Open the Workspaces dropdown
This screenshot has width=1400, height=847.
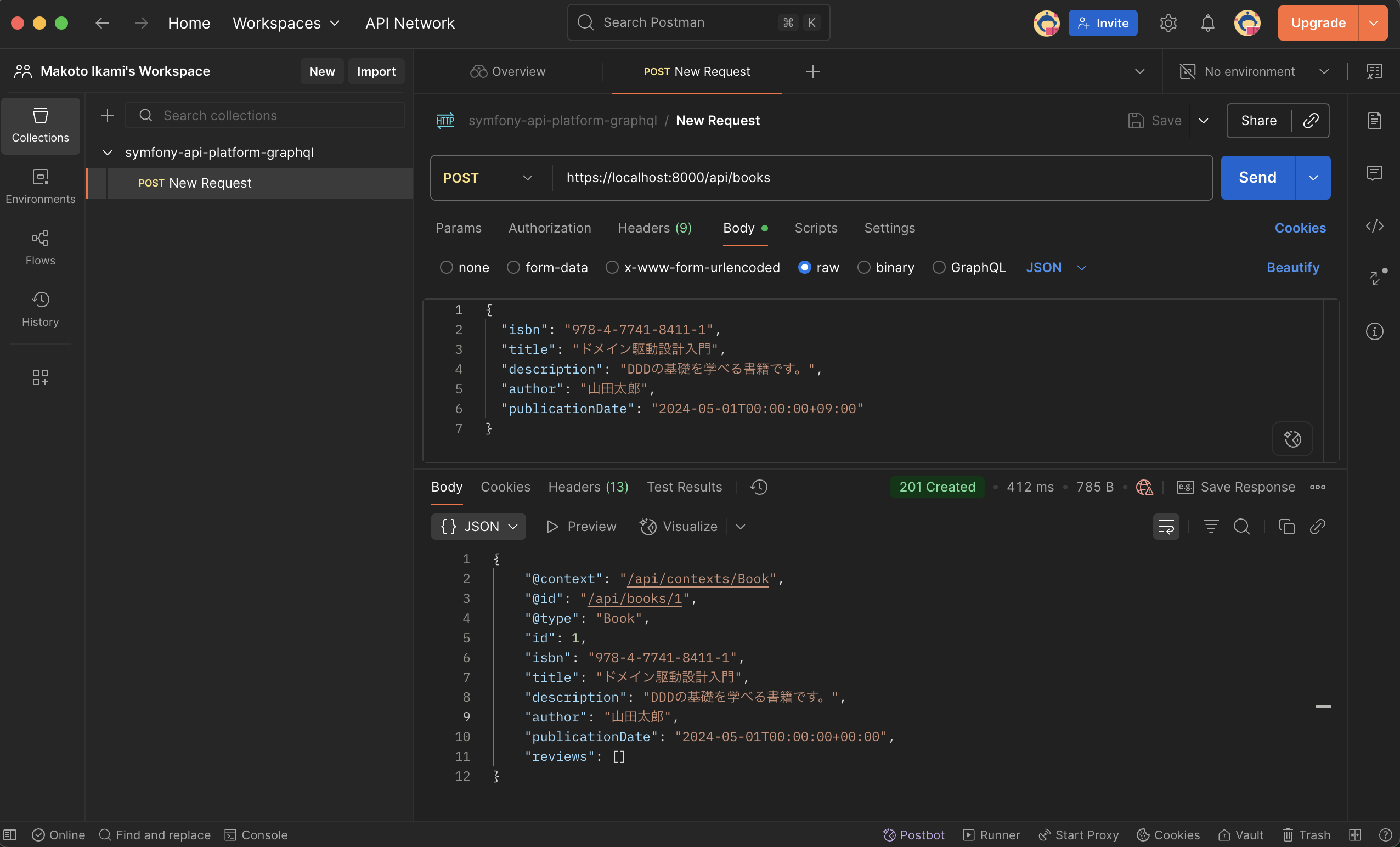[x=286, y=22]
